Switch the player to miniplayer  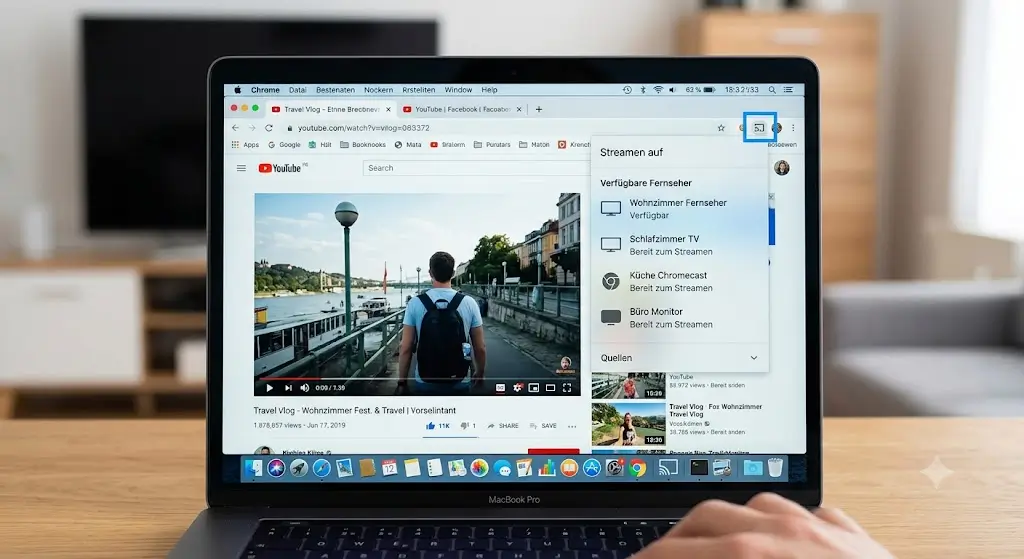(534, 388)
